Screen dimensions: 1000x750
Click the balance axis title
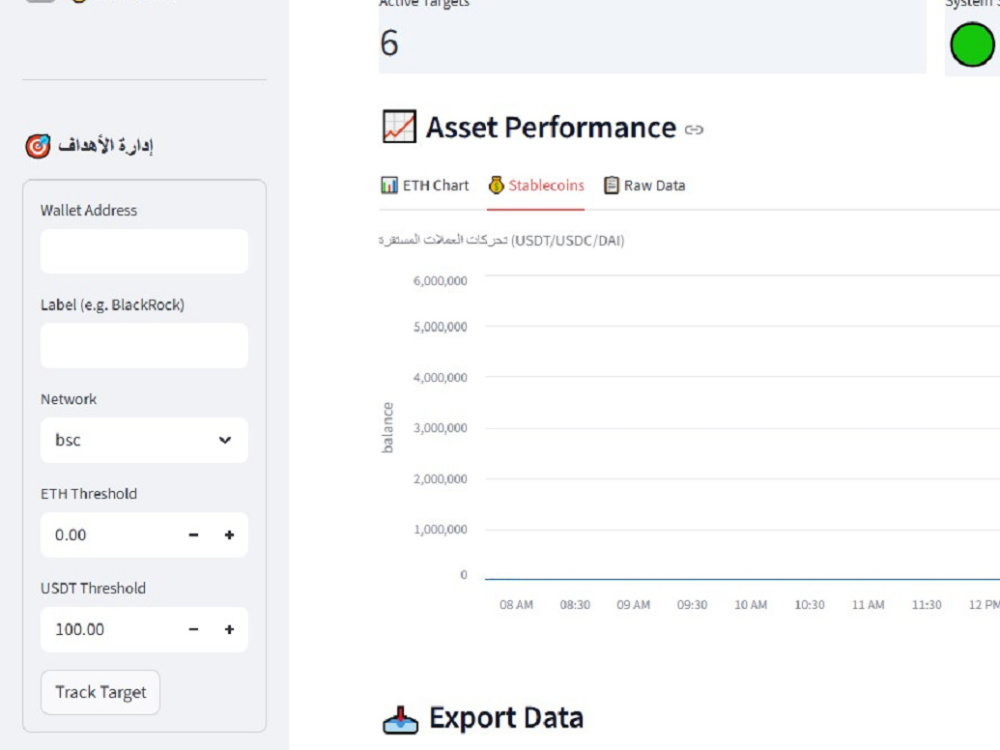(388, 428)
